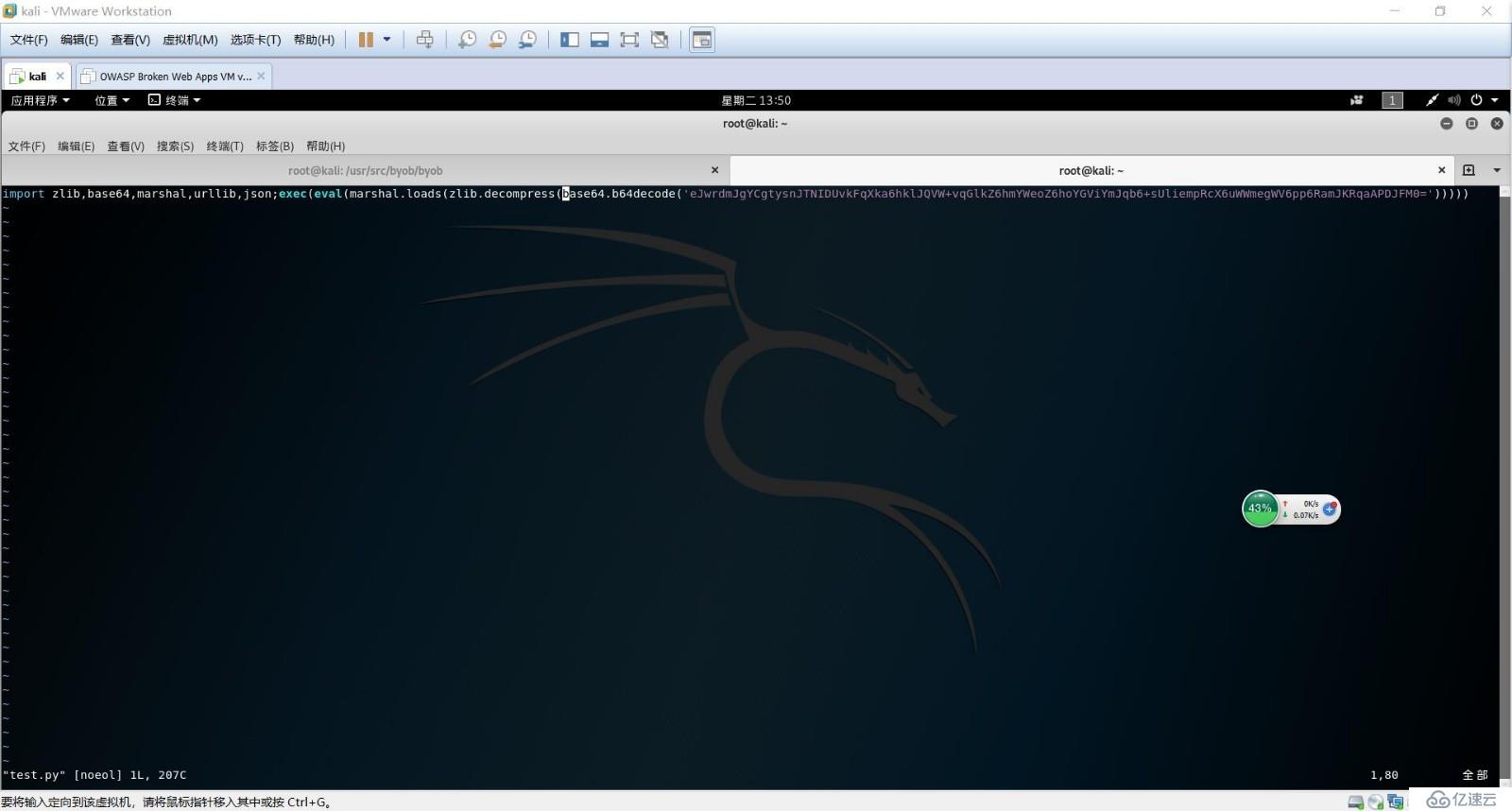
Task: Click the power icon in Kali top panel
Action: [1476, 100]
